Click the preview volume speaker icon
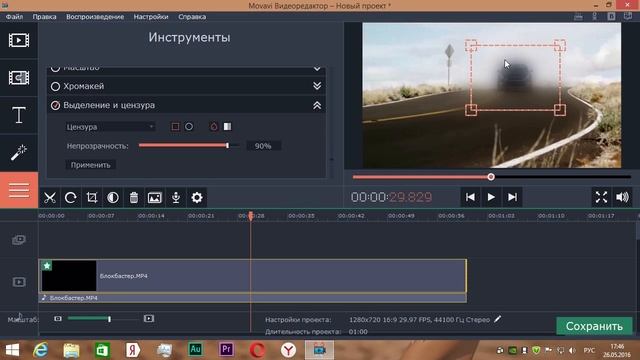The height and width of the screenshot is (360, 640). [622, 198]
